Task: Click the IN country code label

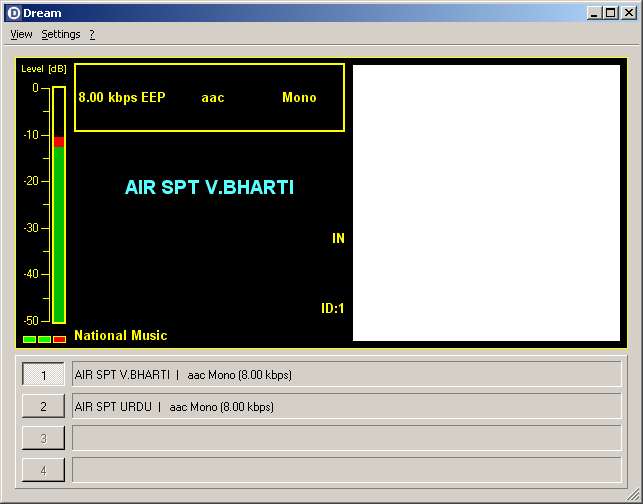Action: [x=338, y=238]
